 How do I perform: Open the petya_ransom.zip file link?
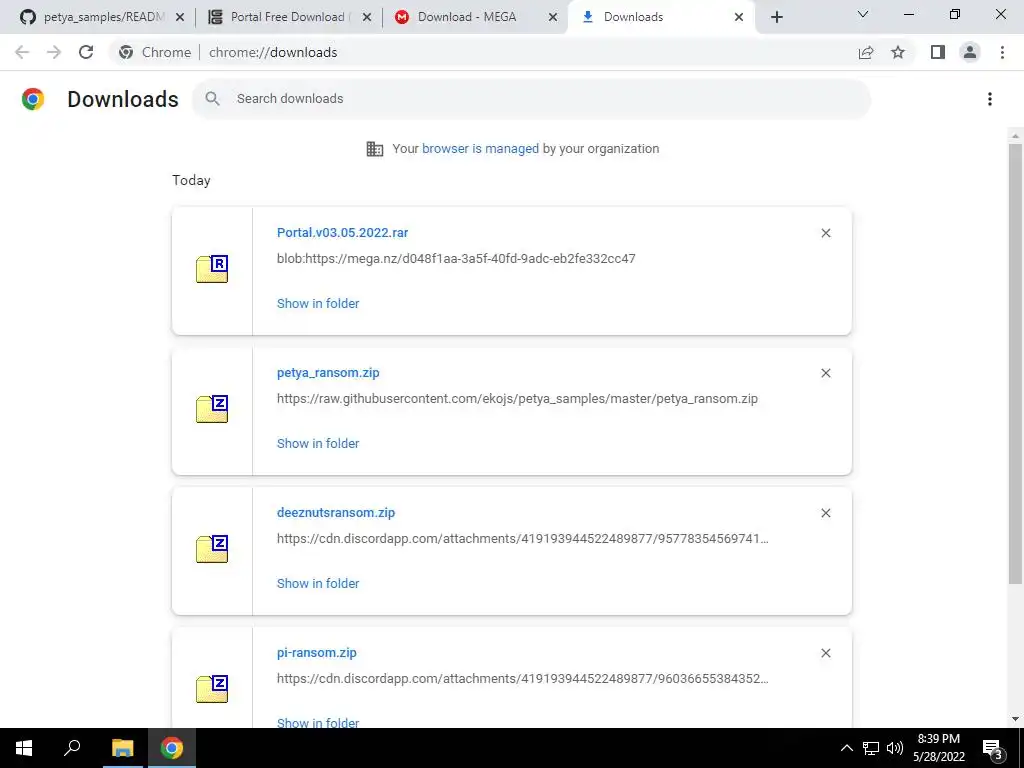click(328, 373)
